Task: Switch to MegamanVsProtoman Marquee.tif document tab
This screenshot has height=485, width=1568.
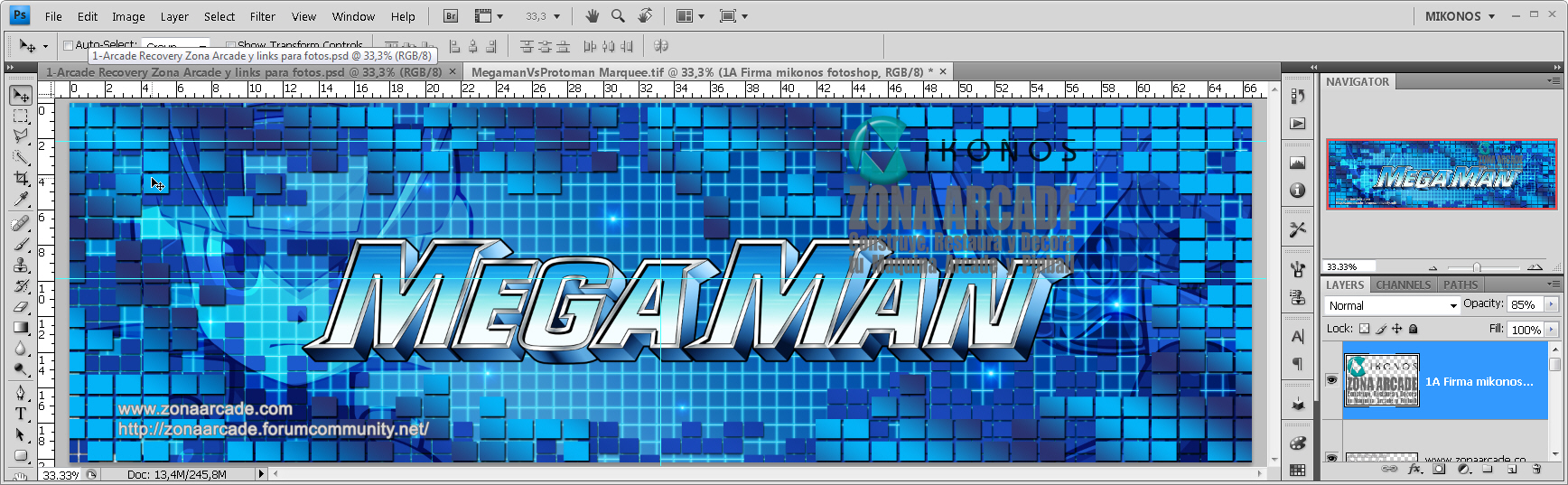Action: (708, 71)
